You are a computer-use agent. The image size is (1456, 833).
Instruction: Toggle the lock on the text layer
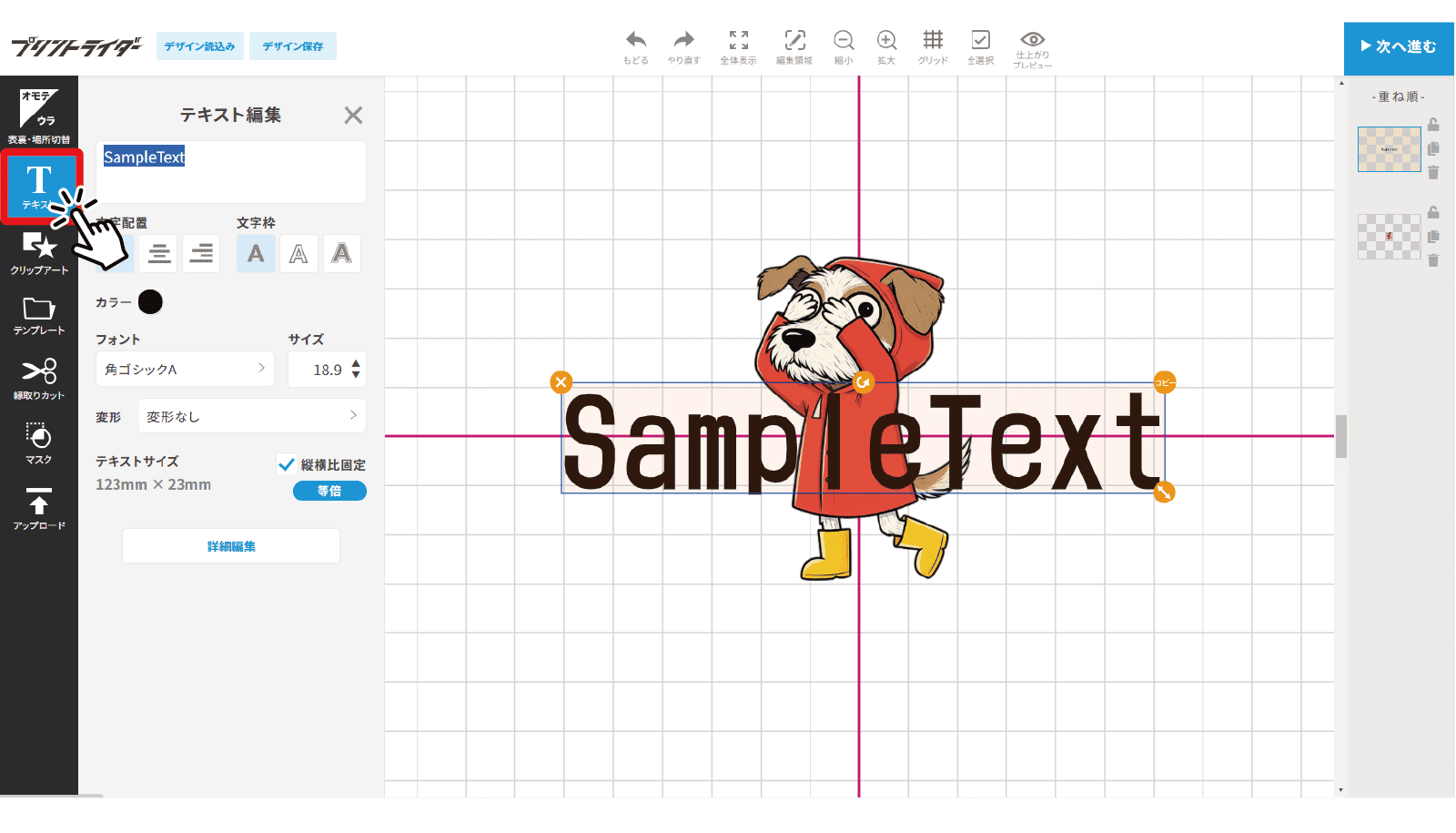[1433, 125]
